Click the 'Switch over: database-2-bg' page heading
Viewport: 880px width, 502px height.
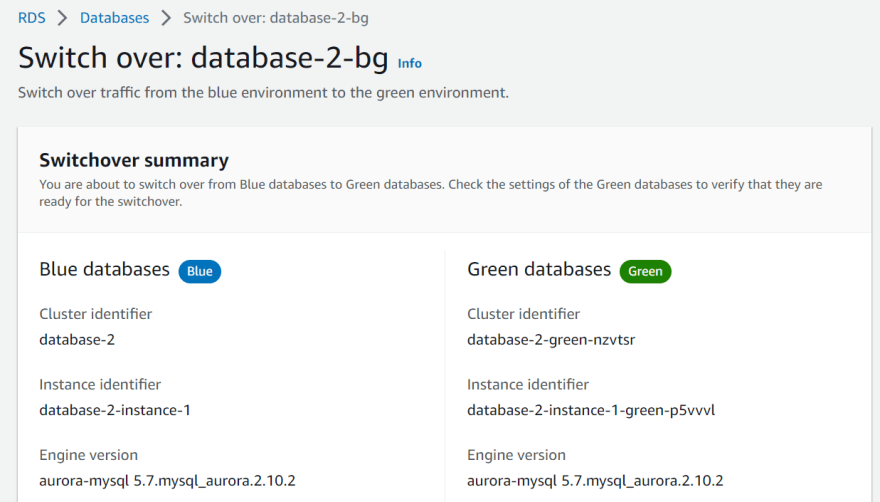pos(203,58)
